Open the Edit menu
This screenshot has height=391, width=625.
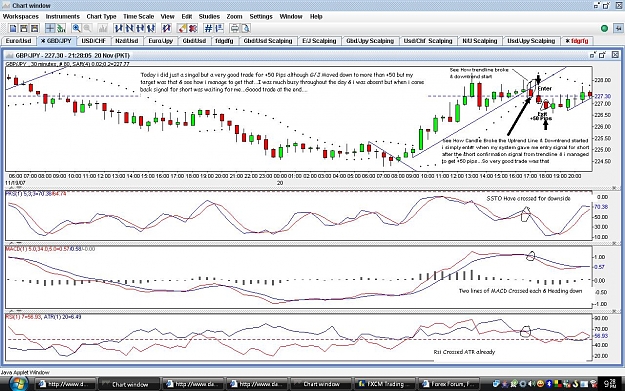(x=187, y=16)
